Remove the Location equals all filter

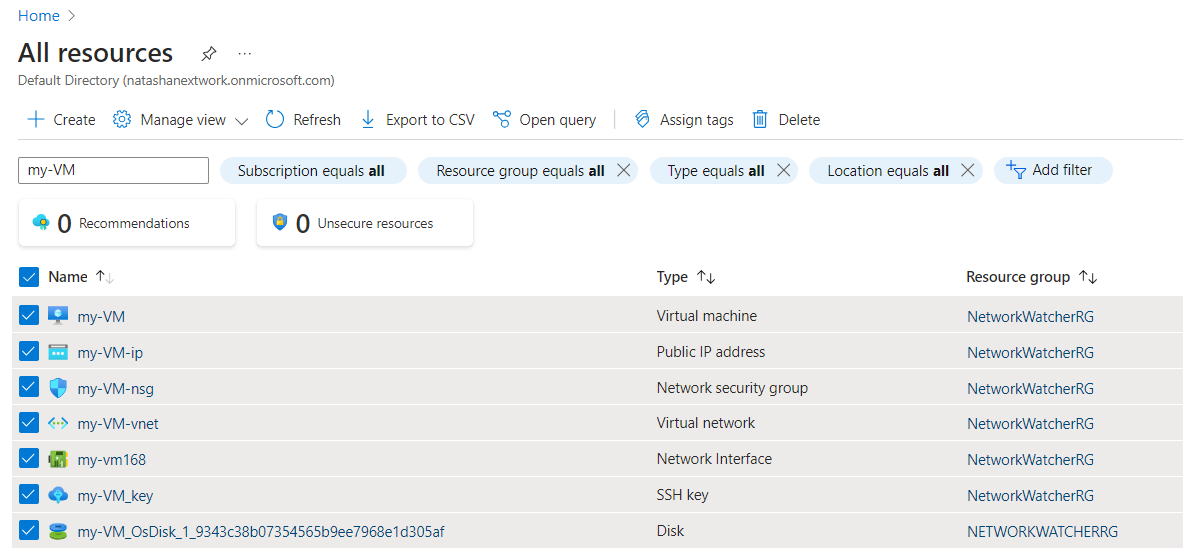point(967,171)
